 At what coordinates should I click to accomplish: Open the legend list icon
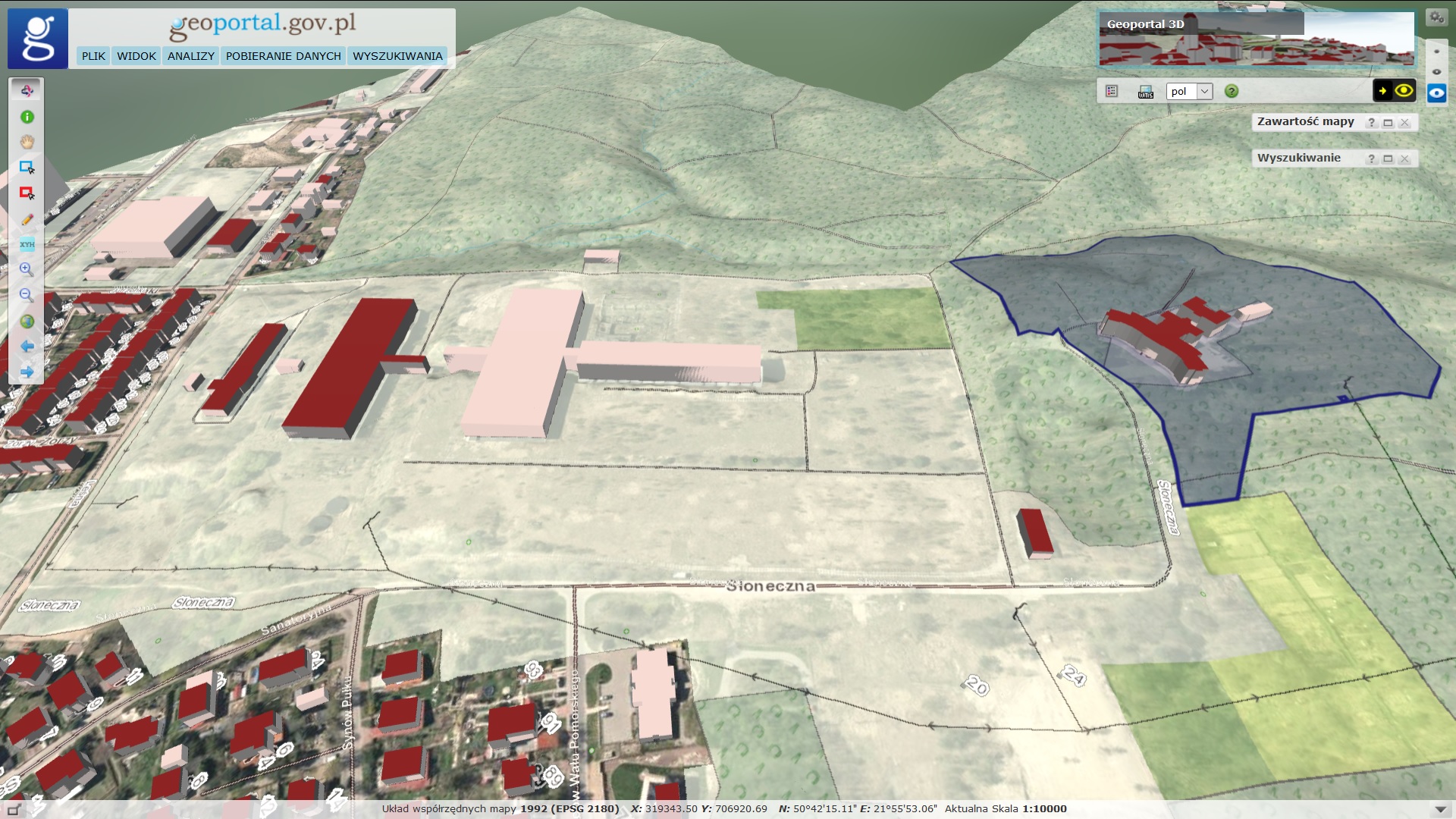click(1112, 91)
